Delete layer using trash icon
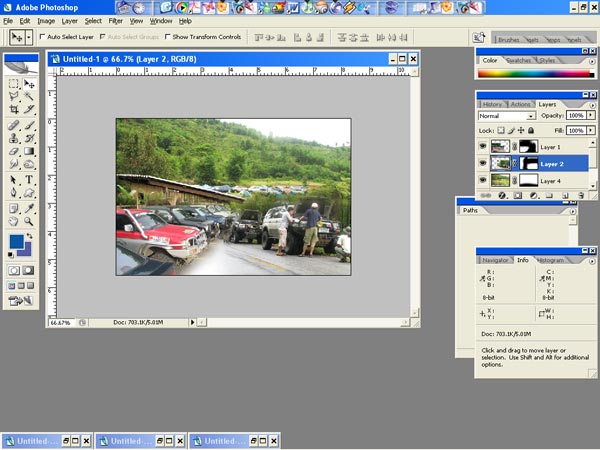 point(583,196)
